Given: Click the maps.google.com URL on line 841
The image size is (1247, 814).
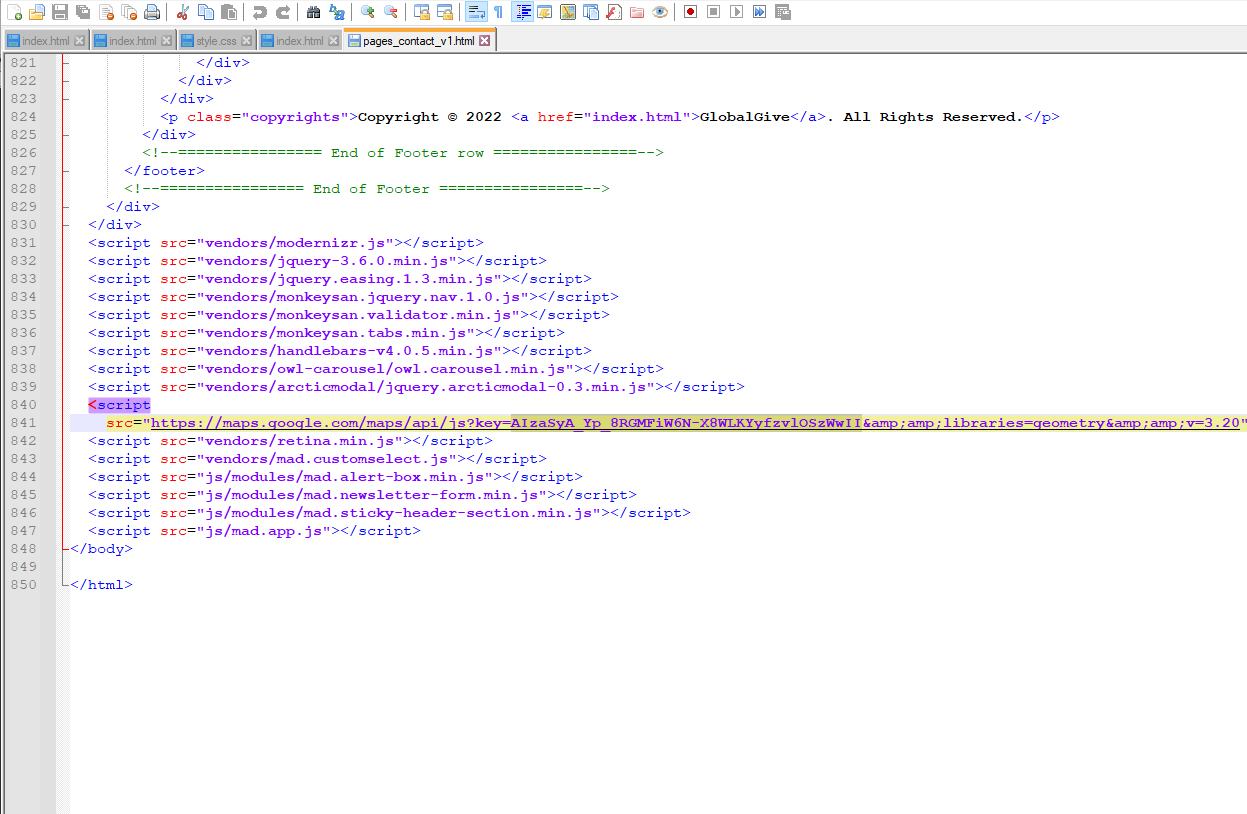Looking at the screenshot, I should pyautogui.click(x=330, y=423).
